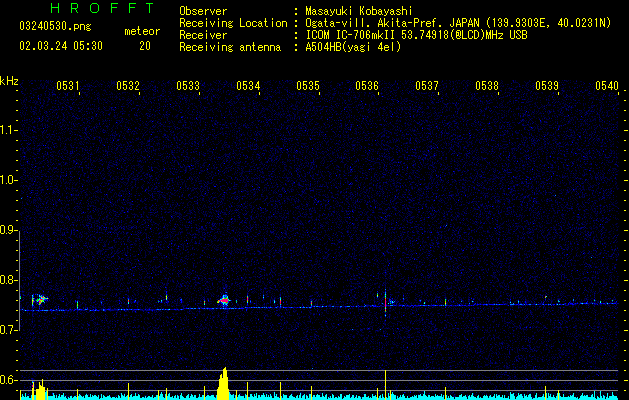Click the meteor echo burst before 0531
Screen dimensions: 629x400
click(x=40, y=299)
